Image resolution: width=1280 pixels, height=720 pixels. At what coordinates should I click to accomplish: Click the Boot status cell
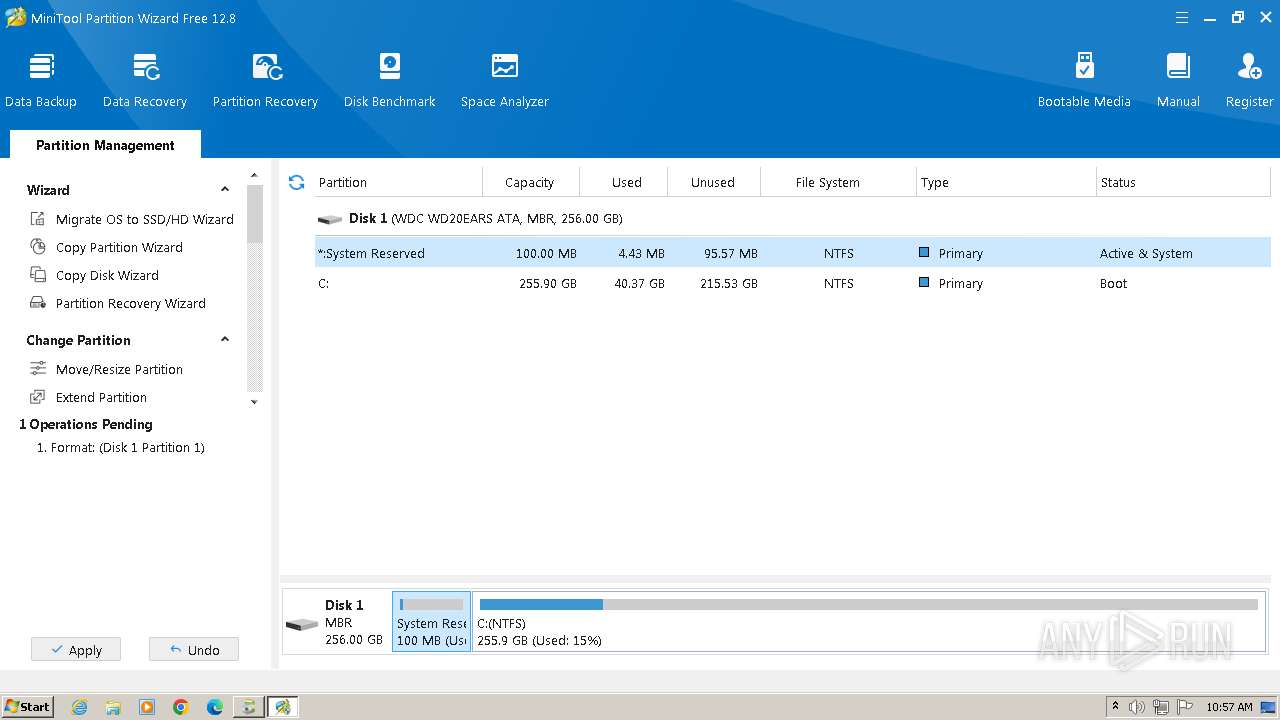click(1113, 283)
